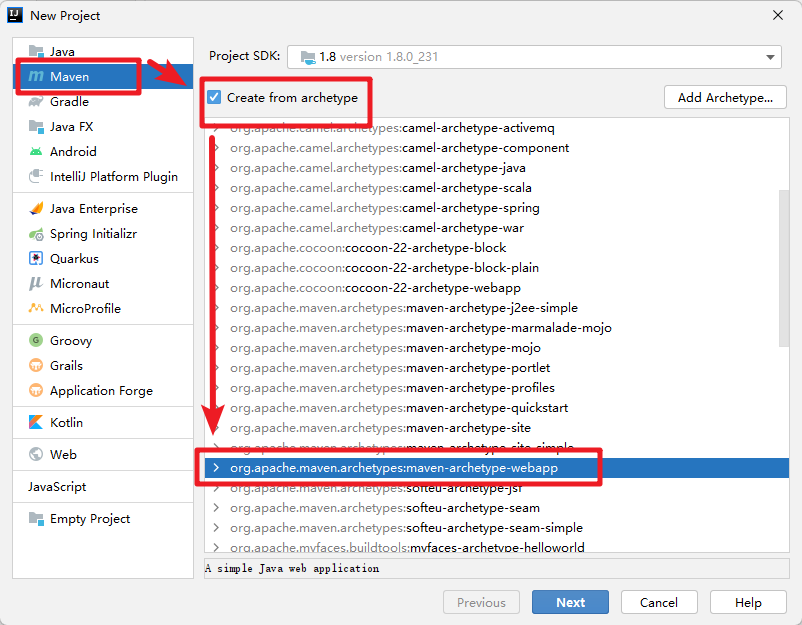Click the Kotlin K icon

[36, 422]
